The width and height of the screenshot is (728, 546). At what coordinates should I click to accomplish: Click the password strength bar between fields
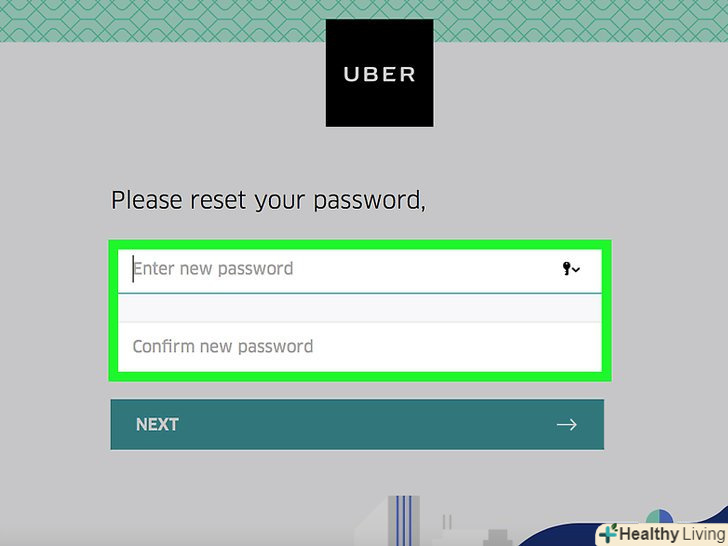pyautogui.click(x=360, y=308)
